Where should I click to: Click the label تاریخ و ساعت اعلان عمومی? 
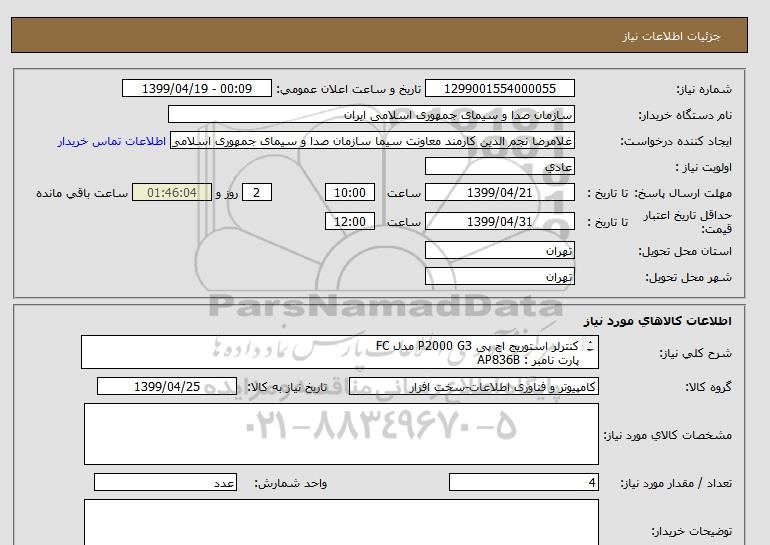(349, 89)
